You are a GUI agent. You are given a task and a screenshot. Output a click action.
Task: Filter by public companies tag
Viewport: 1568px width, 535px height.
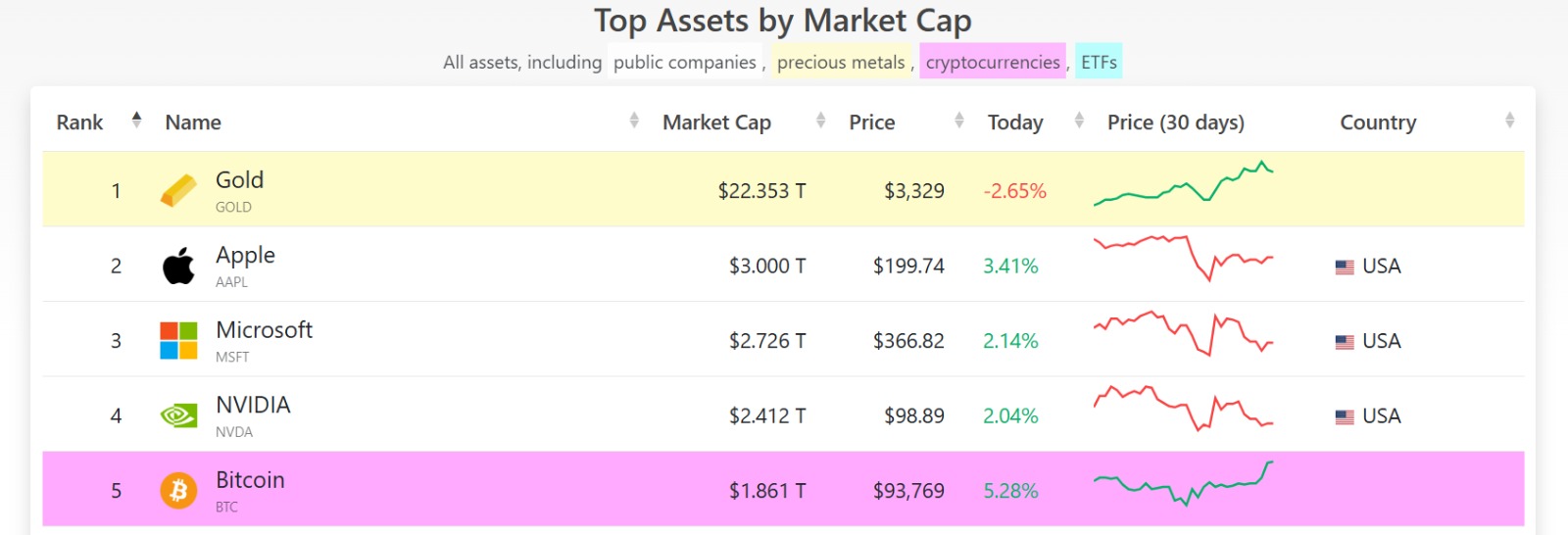pos(684,62)
